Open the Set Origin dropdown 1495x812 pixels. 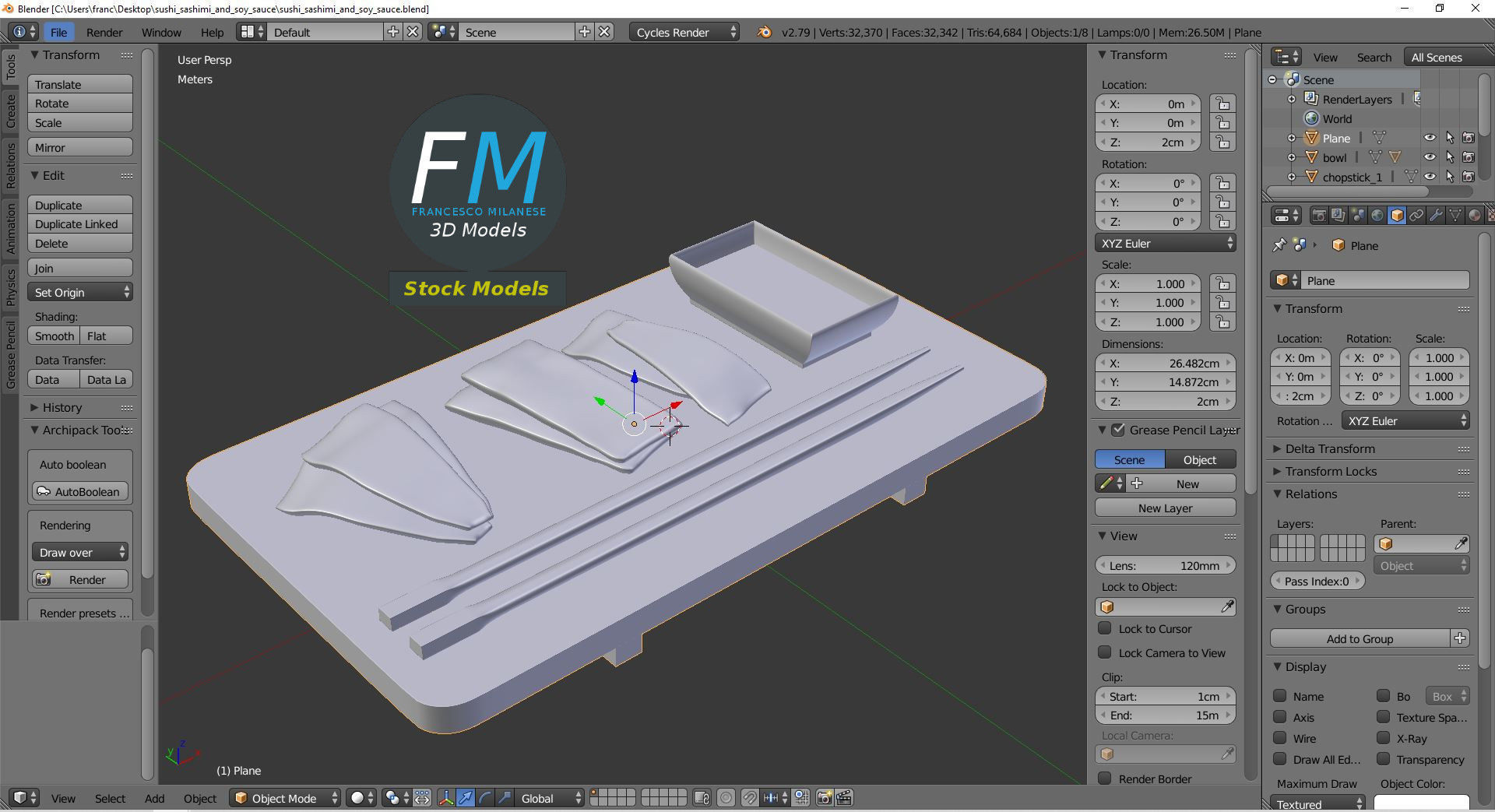[80, 292]
